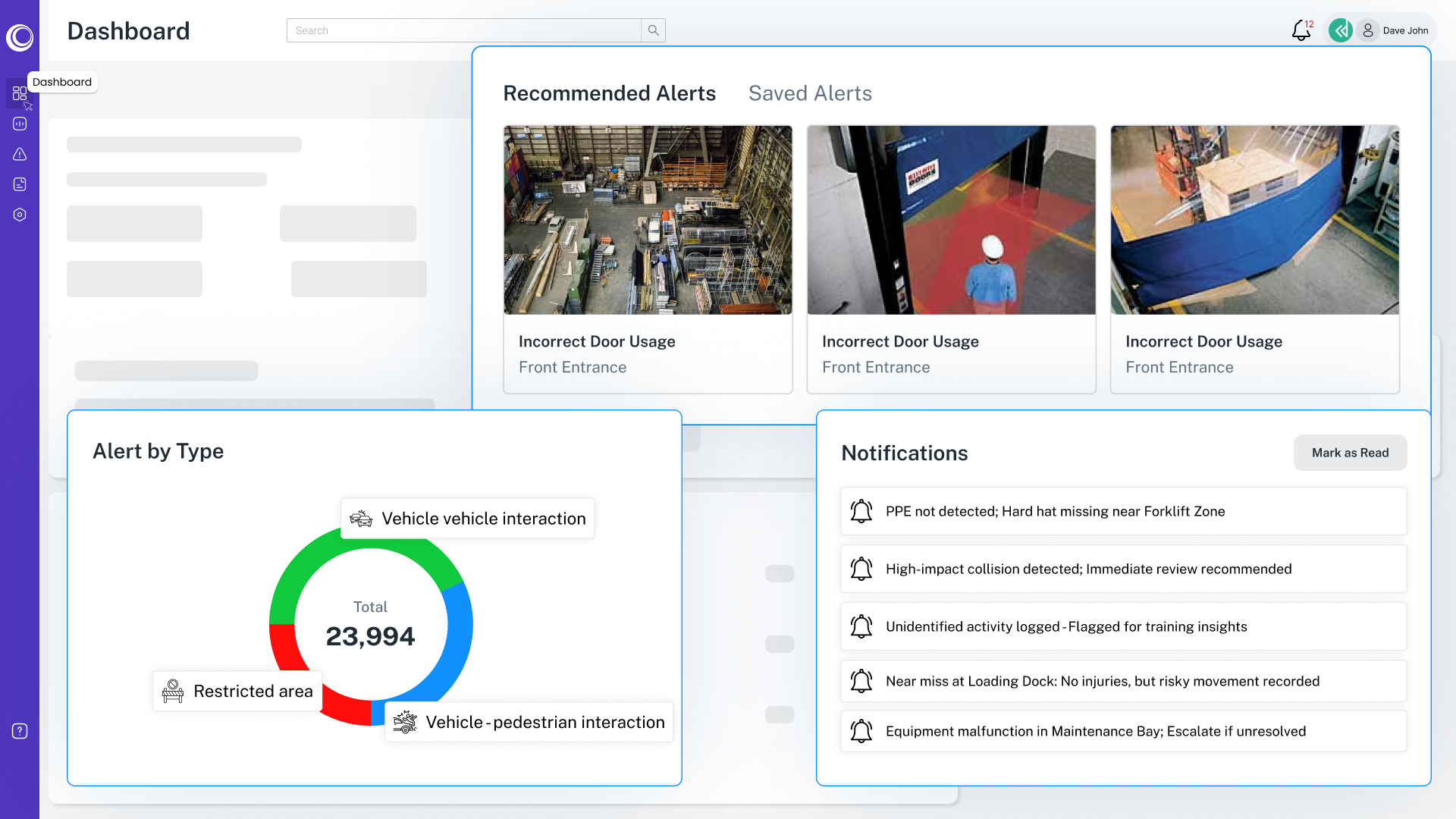Click the search magnifier icon button
The image size is (1456, 819).
[653, 30]
